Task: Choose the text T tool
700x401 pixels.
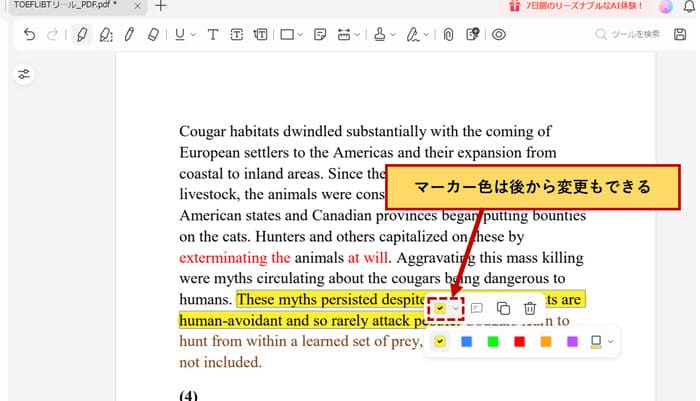Action: tap(212, 35)
